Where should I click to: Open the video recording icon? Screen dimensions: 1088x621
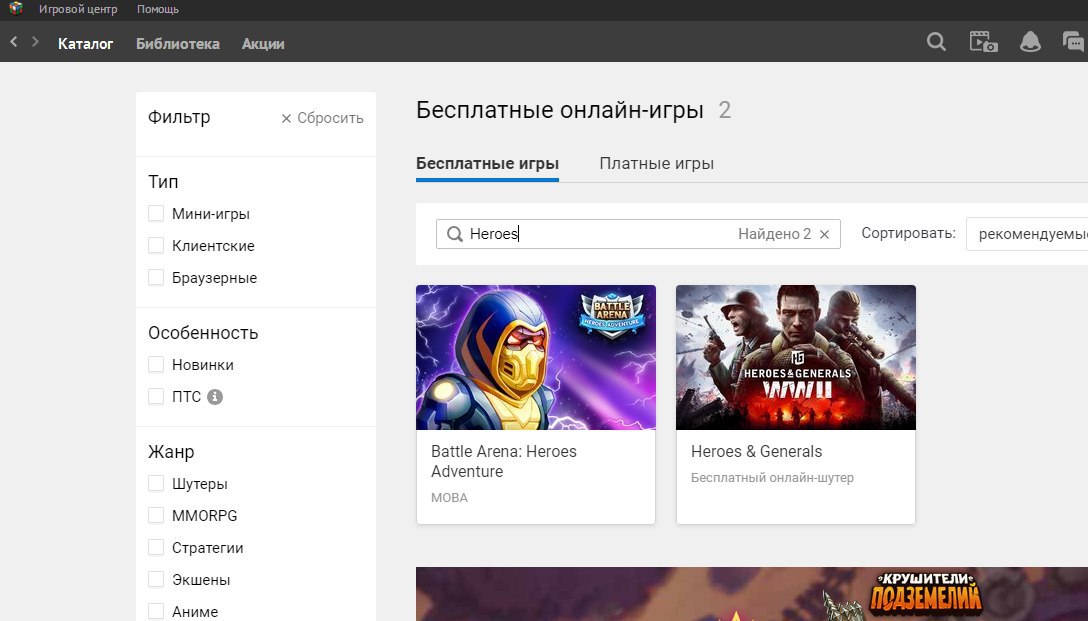coord(983,42)
